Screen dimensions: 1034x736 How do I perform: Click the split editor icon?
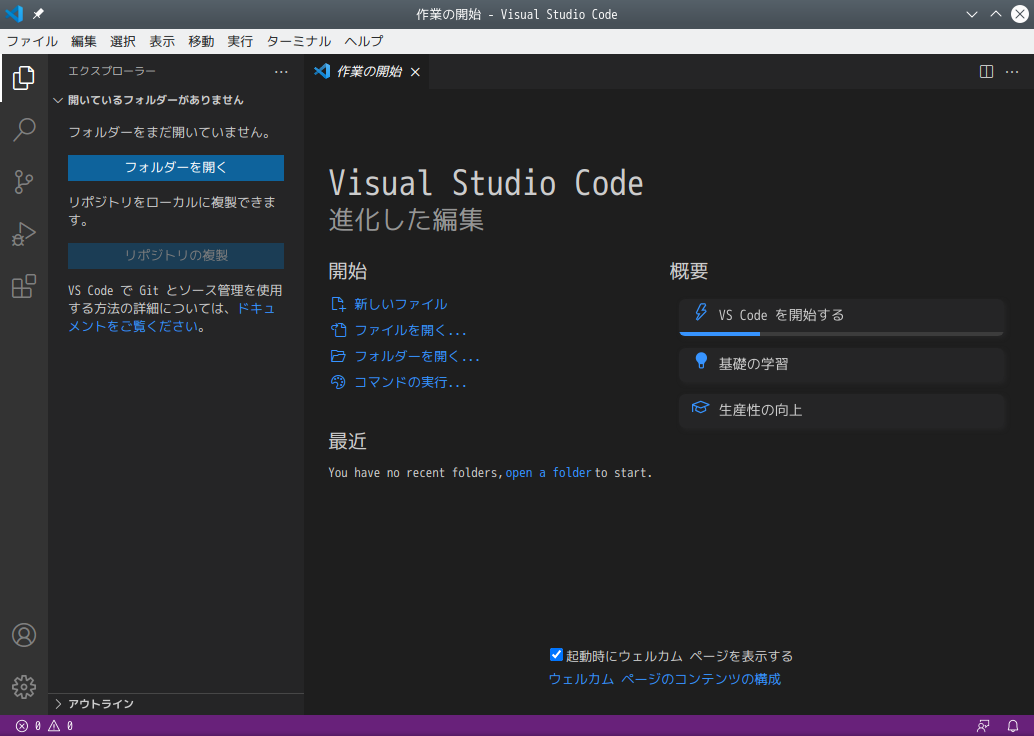pos(986,72)
